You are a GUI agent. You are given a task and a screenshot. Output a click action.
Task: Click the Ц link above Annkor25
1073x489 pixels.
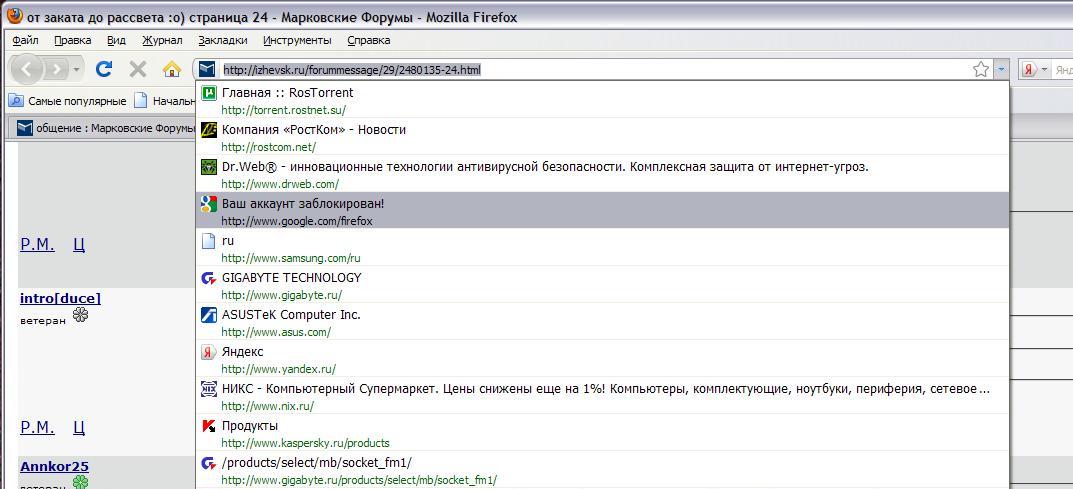79,427
